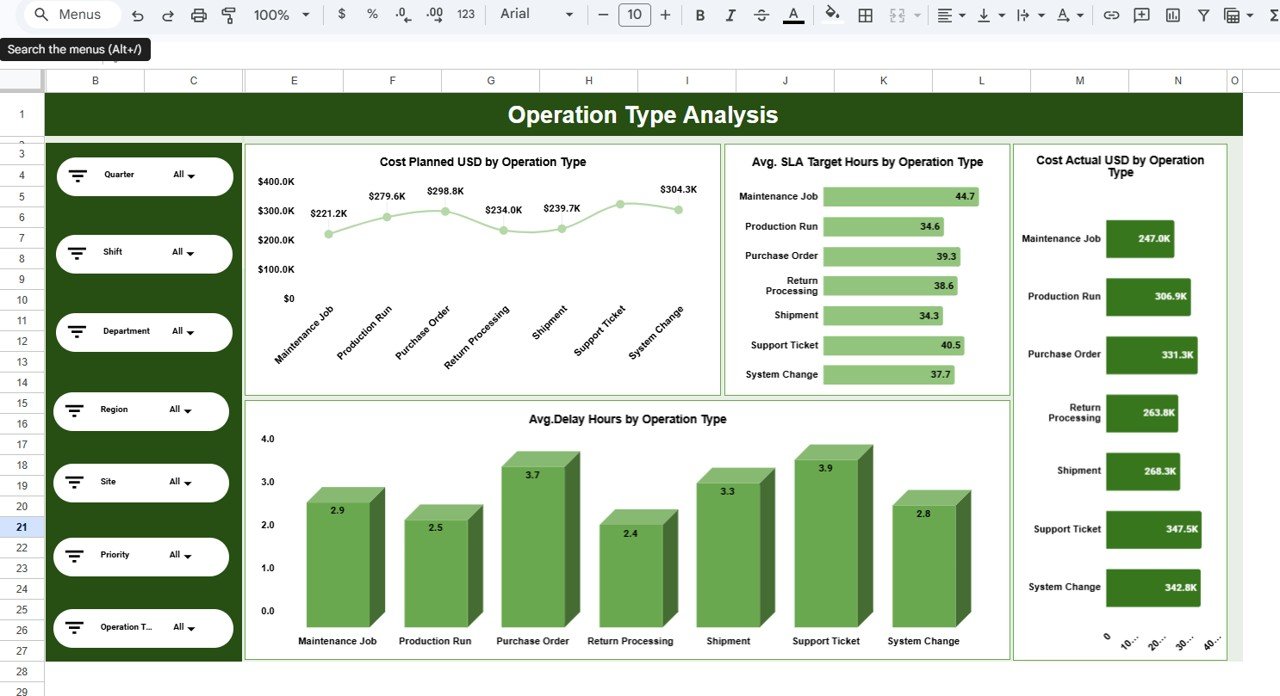Undo the last action

[137, 15]
